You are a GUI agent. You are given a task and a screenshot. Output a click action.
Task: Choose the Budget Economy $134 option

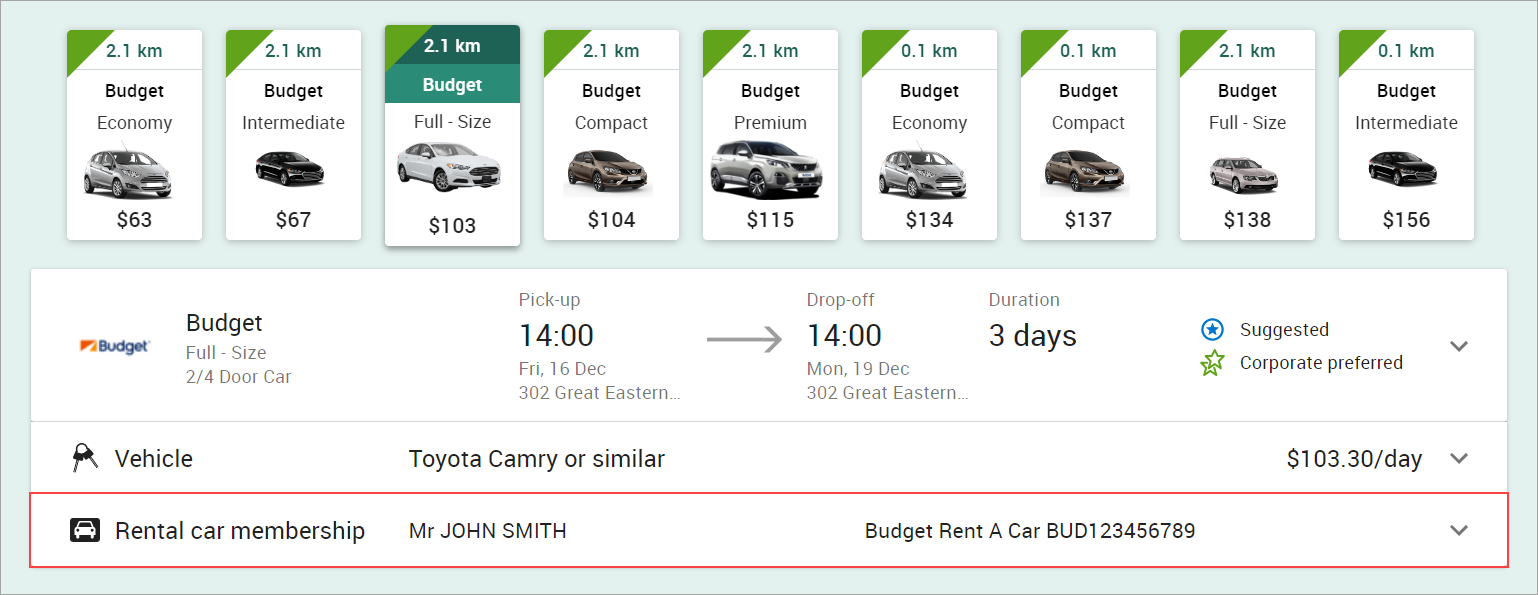point(929,135)
